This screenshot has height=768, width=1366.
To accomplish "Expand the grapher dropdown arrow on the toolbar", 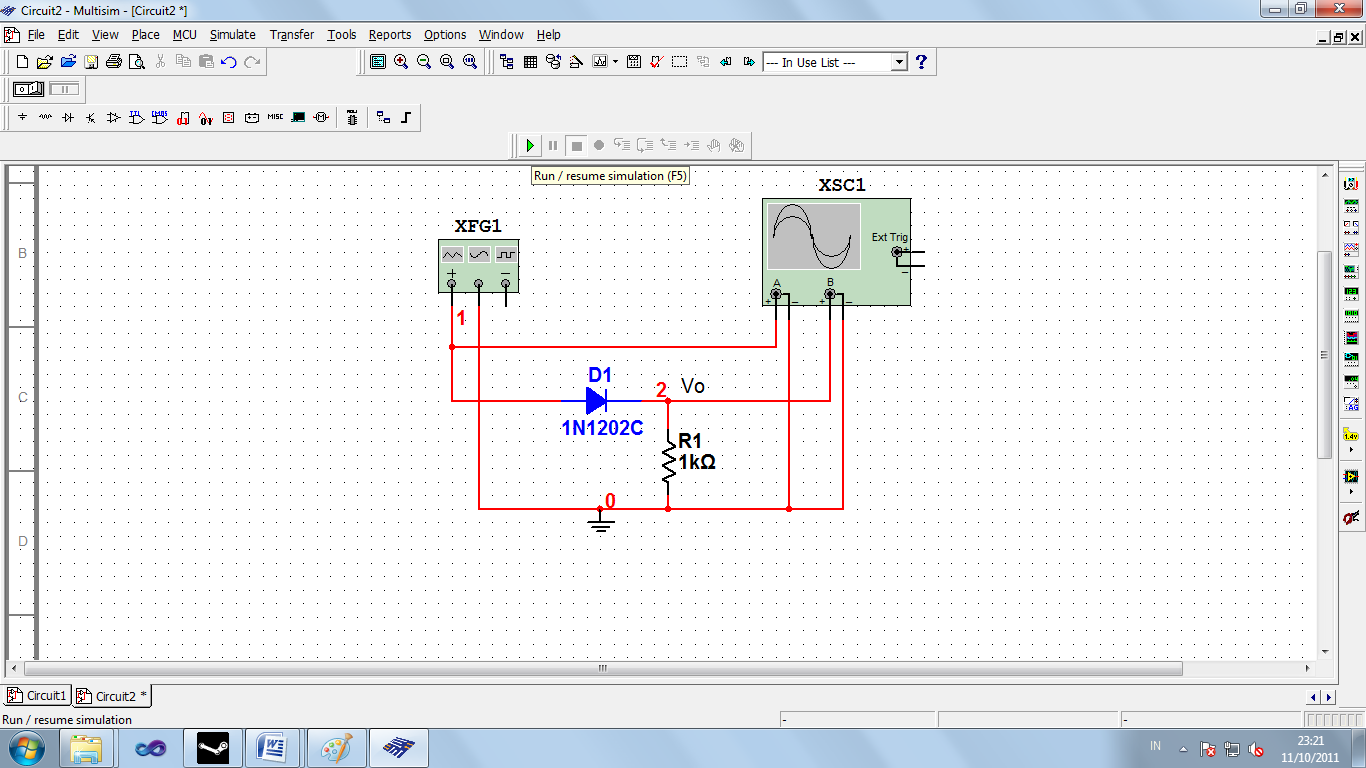I will click(x=615, y=62).
